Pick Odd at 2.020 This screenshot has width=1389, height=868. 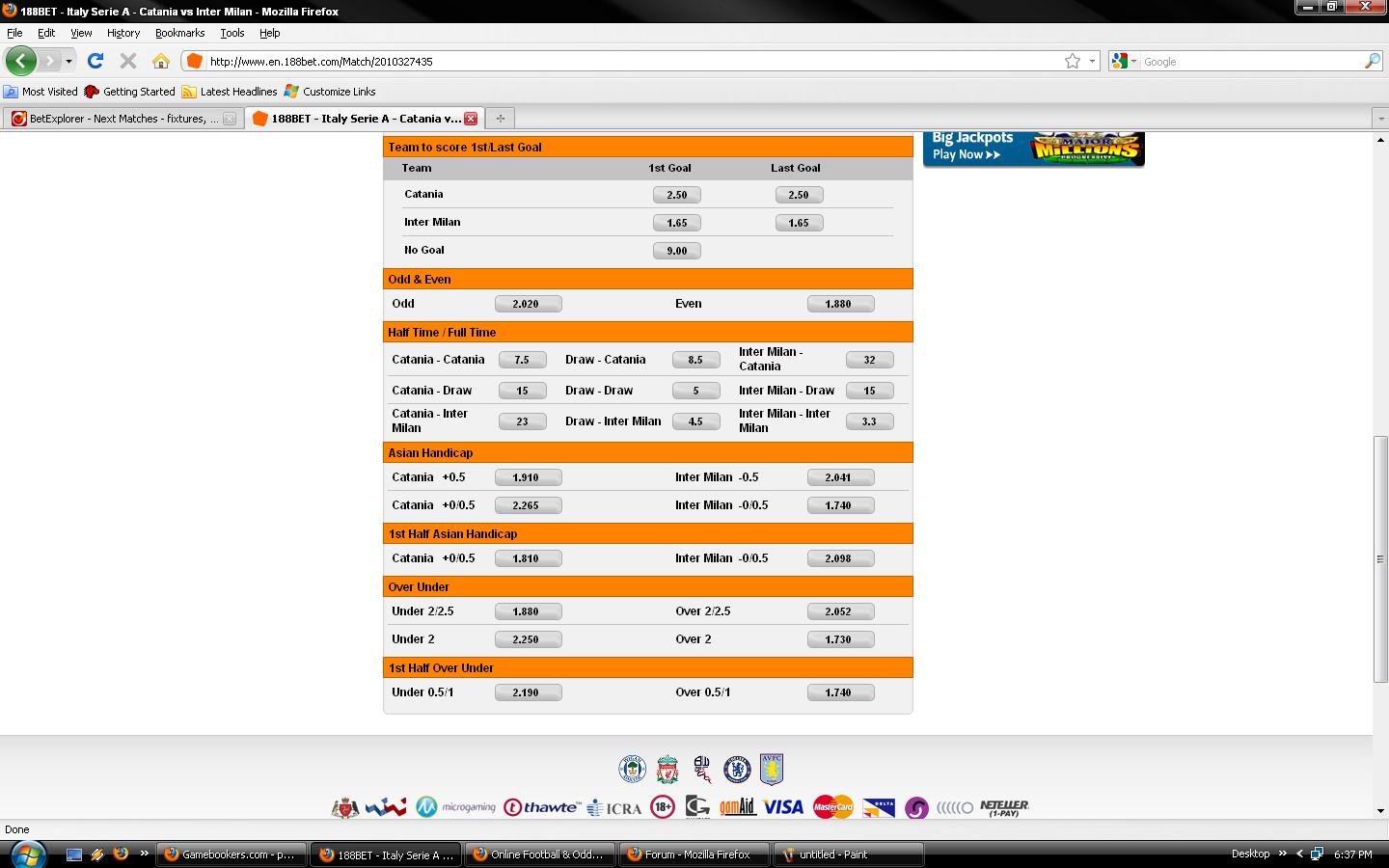528,304
